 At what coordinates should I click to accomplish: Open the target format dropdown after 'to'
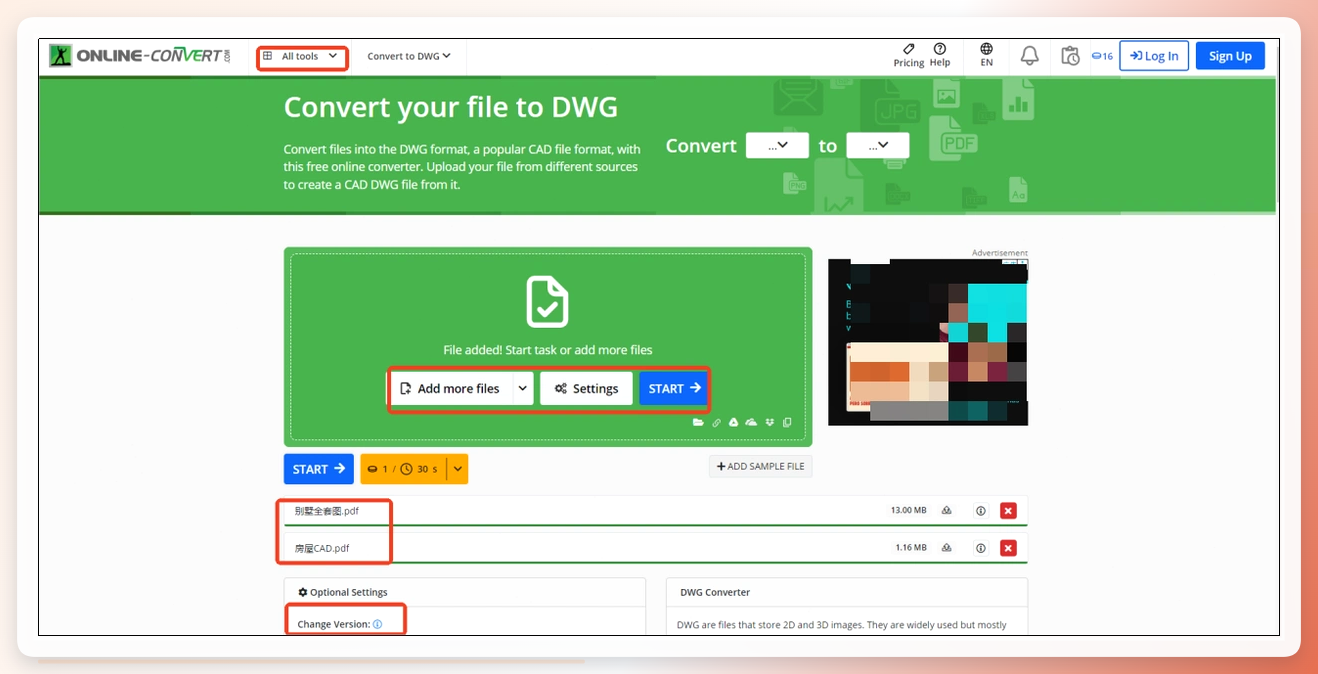click(x=878, y=145)
